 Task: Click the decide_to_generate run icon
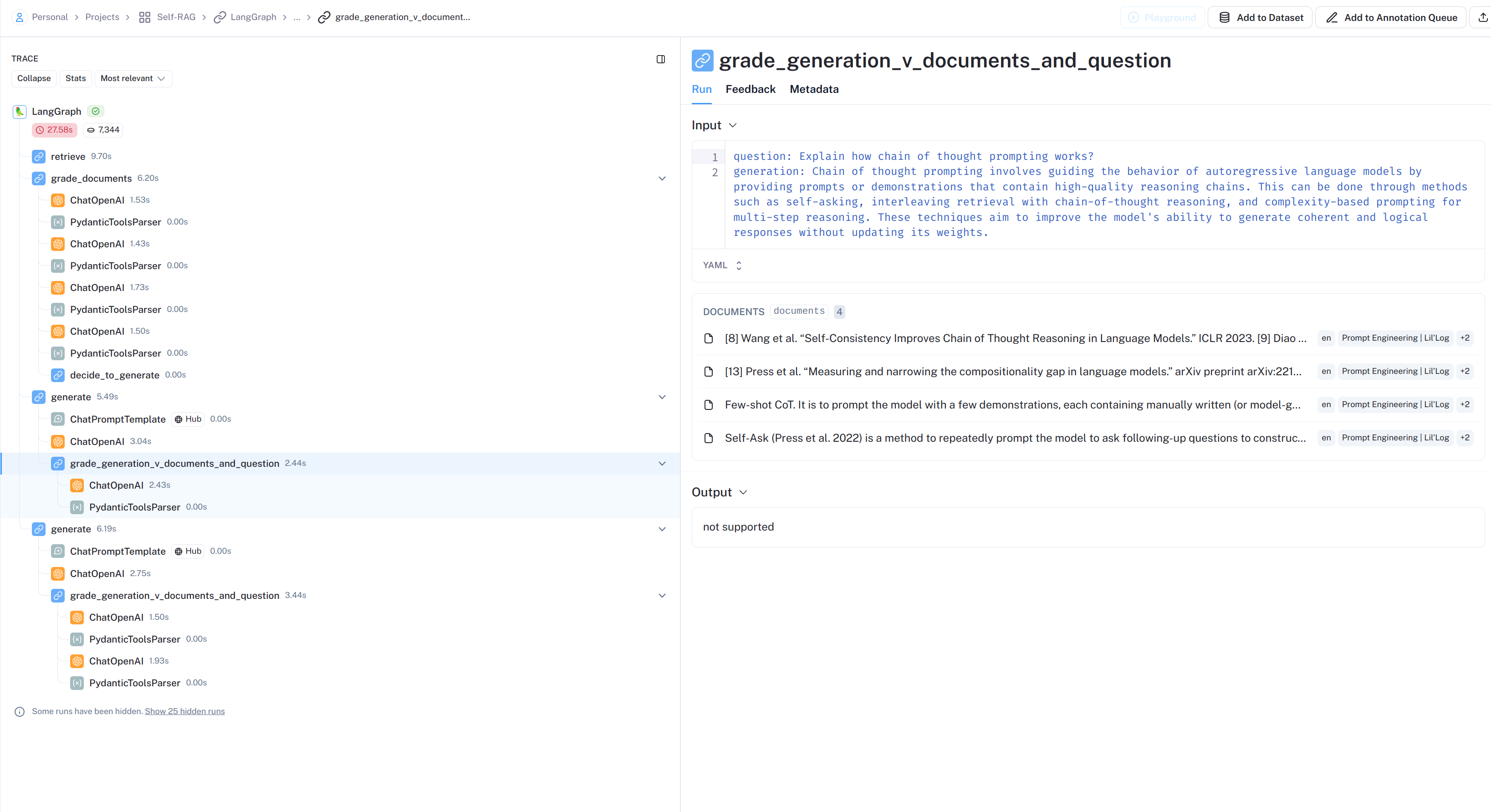click(58, 375)
